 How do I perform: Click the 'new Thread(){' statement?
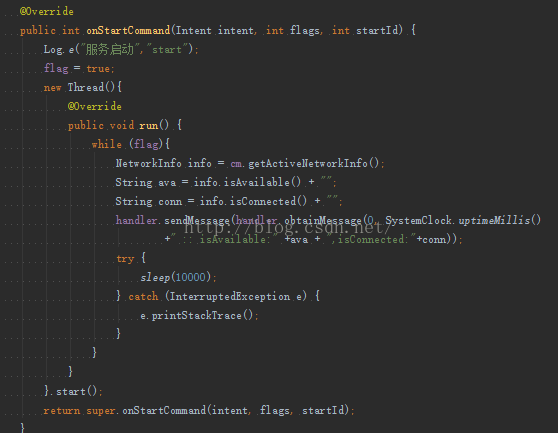point(83,88)
